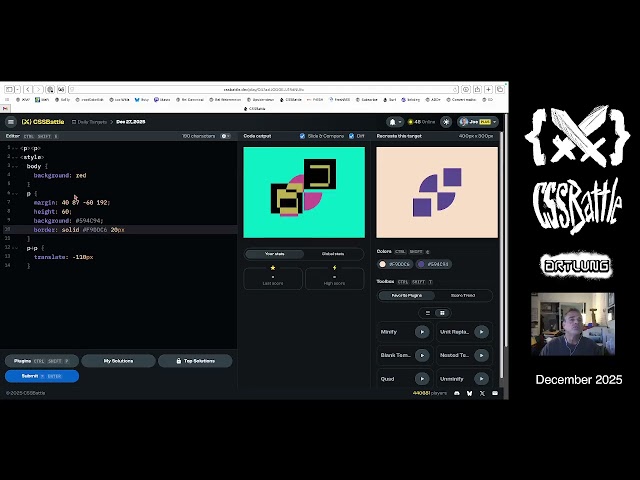Viewport: 640px width, 480px height.
Task: Click the High score card
Action: tap(334, 278)
